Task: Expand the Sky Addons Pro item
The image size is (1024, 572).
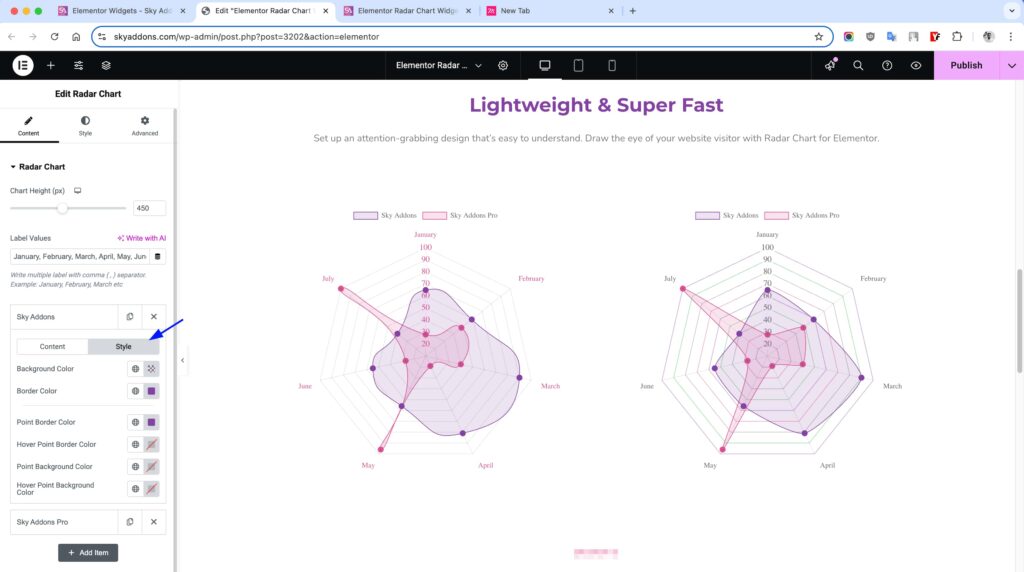Action: (x=64, y=522)
